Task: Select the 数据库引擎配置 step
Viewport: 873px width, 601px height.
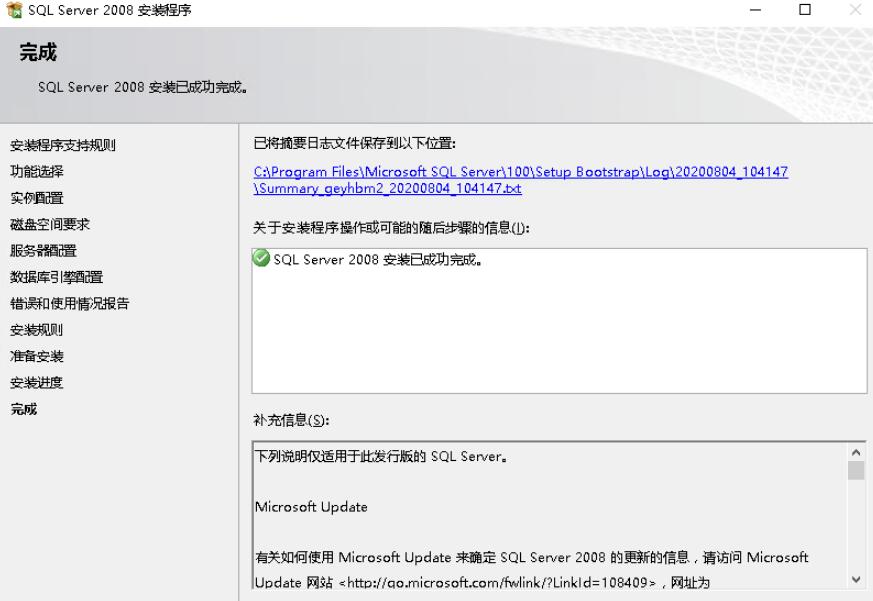Action: 57,277
